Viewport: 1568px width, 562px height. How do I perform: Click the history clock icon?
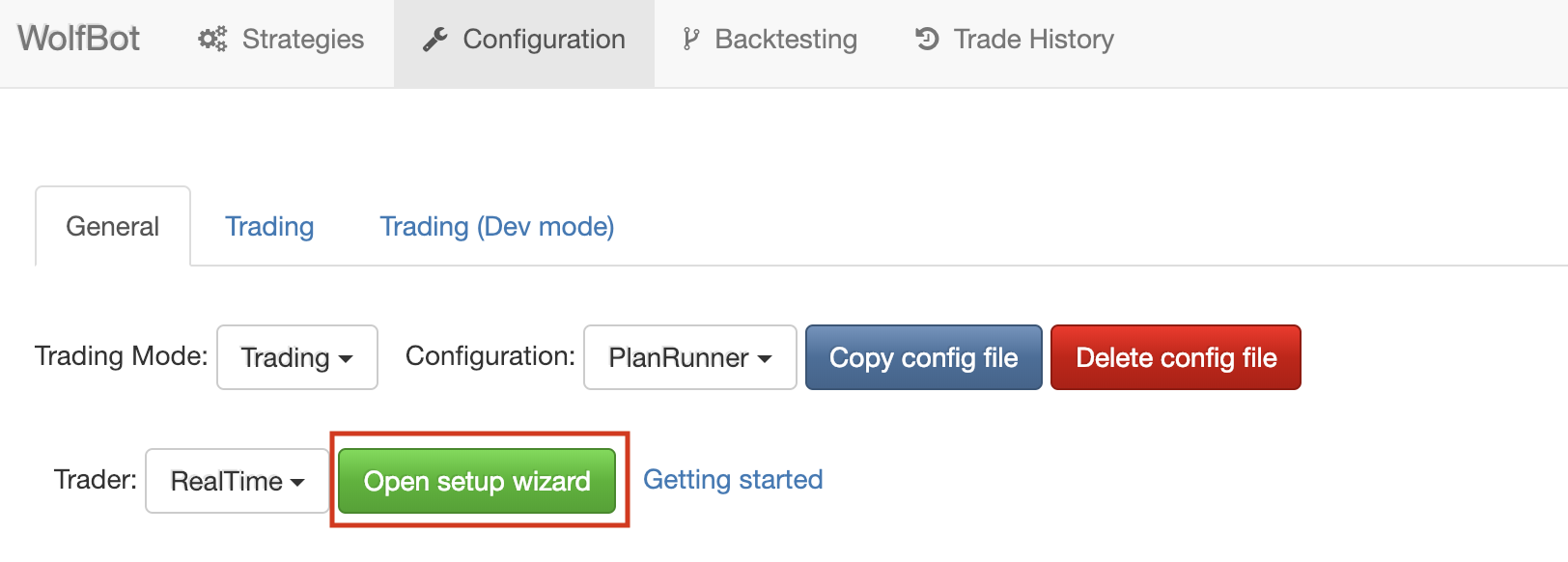point(927,39)
